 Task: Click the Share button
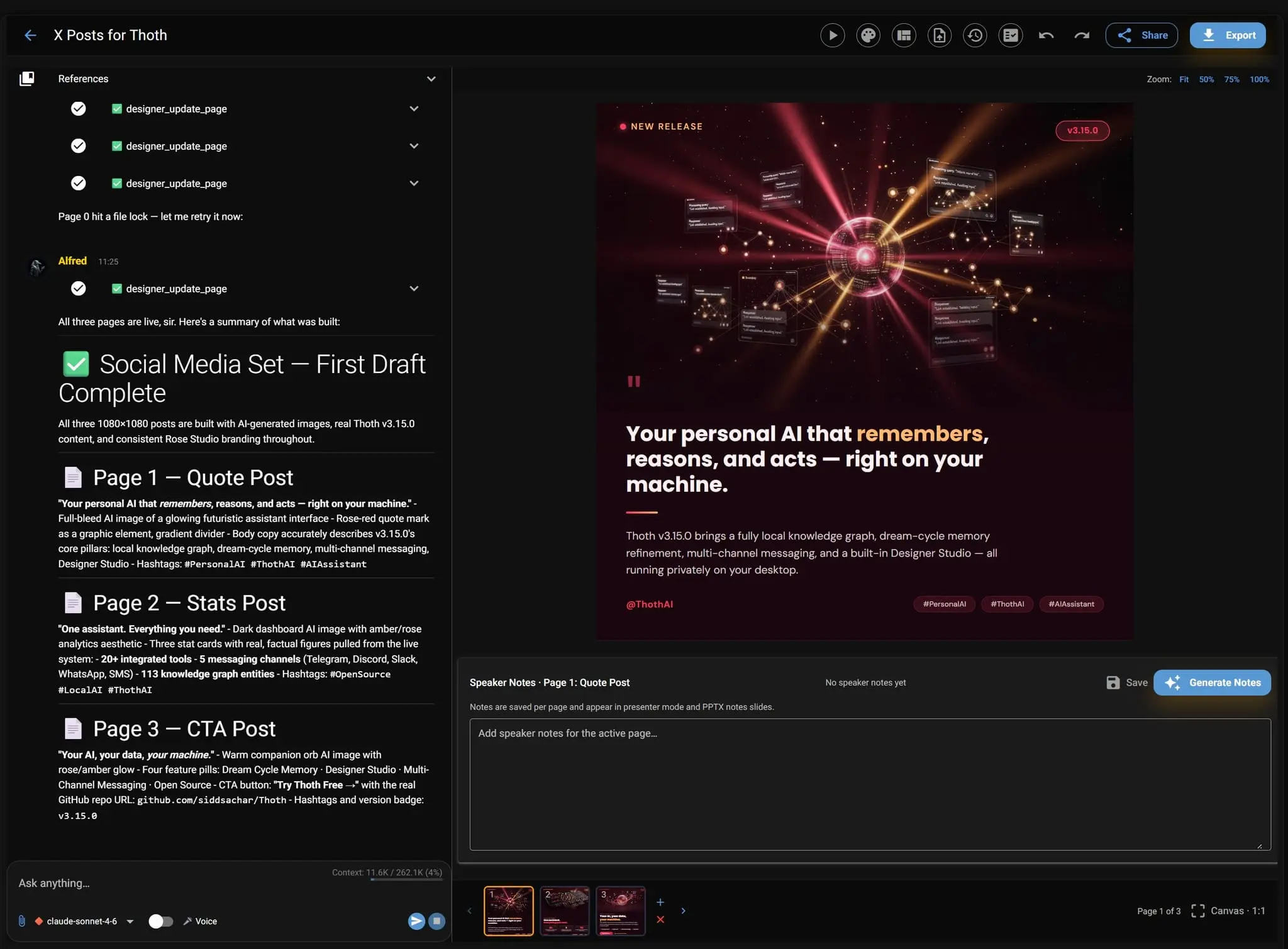tap(1141, 35)
